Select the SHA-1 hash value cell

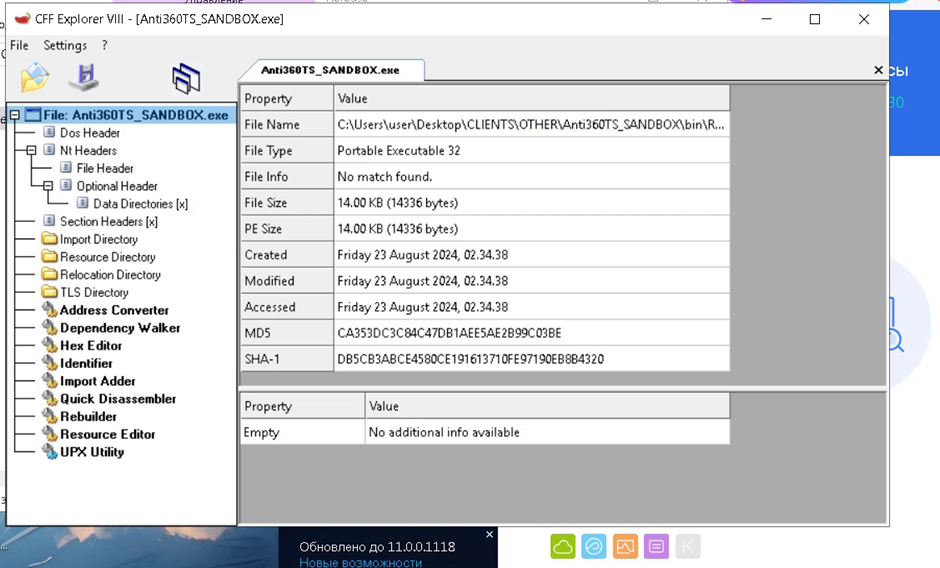click(x=532, y=359)
